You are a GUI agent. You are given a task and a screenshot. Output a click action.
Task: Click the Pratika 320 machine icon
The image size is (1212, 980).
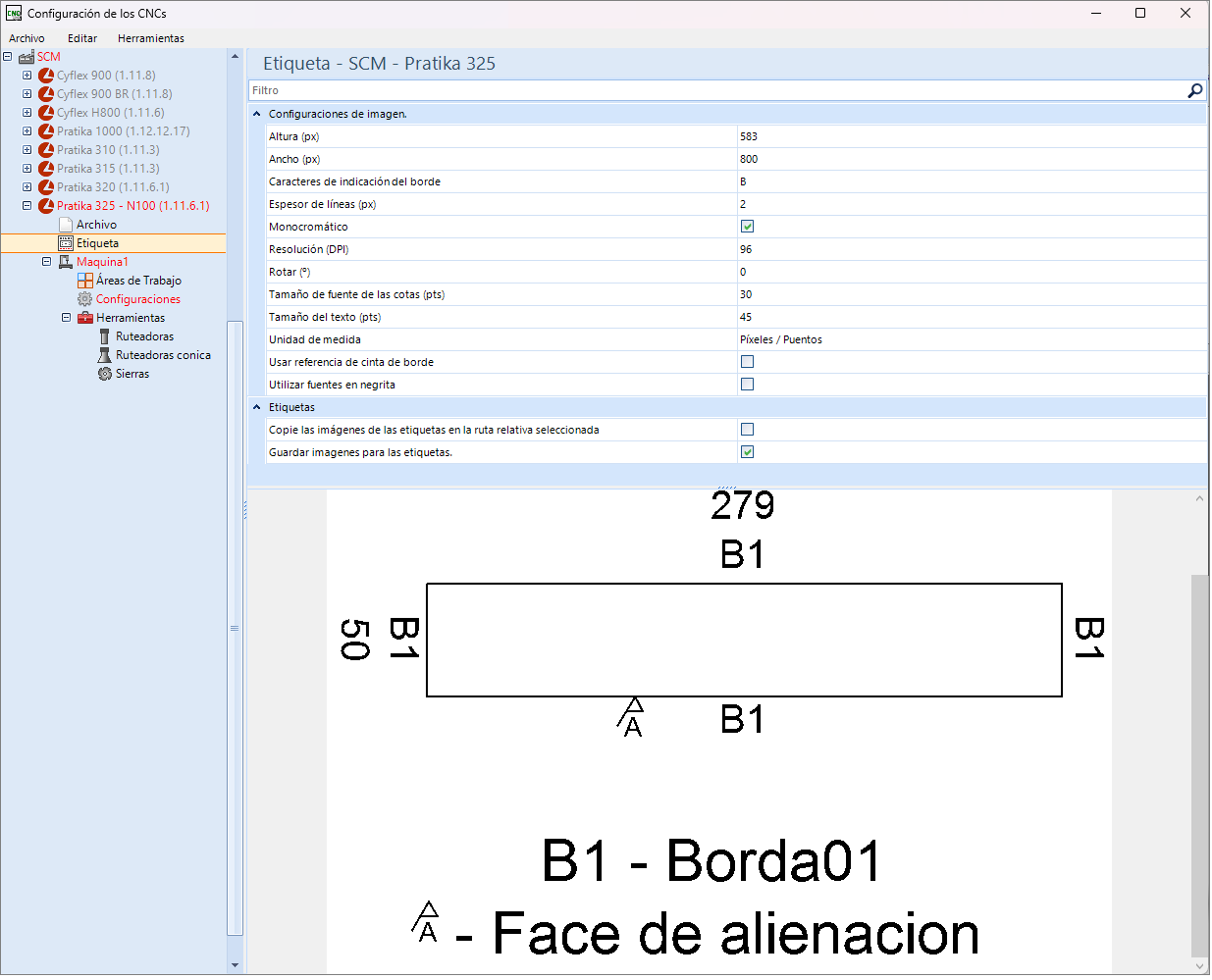(x=46, y=187)
